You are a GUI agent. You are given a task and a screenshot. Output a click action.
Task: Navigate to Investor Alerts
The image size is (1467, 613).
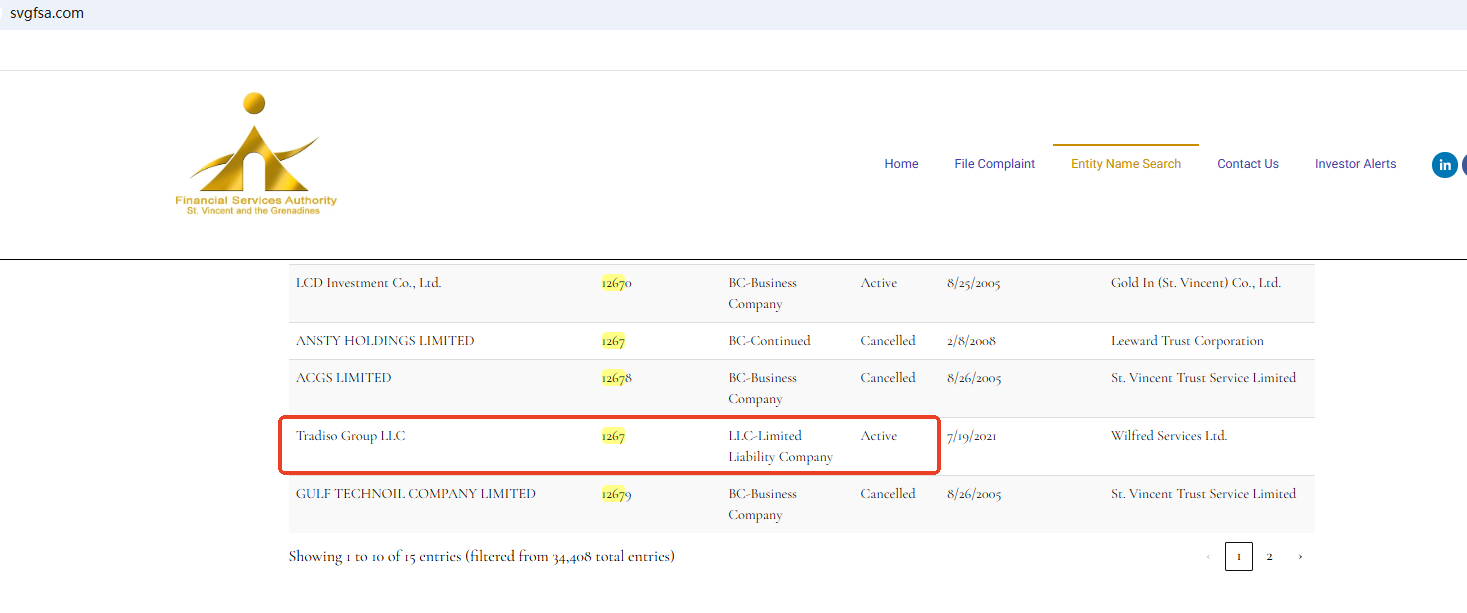(x=1355, y=164)
